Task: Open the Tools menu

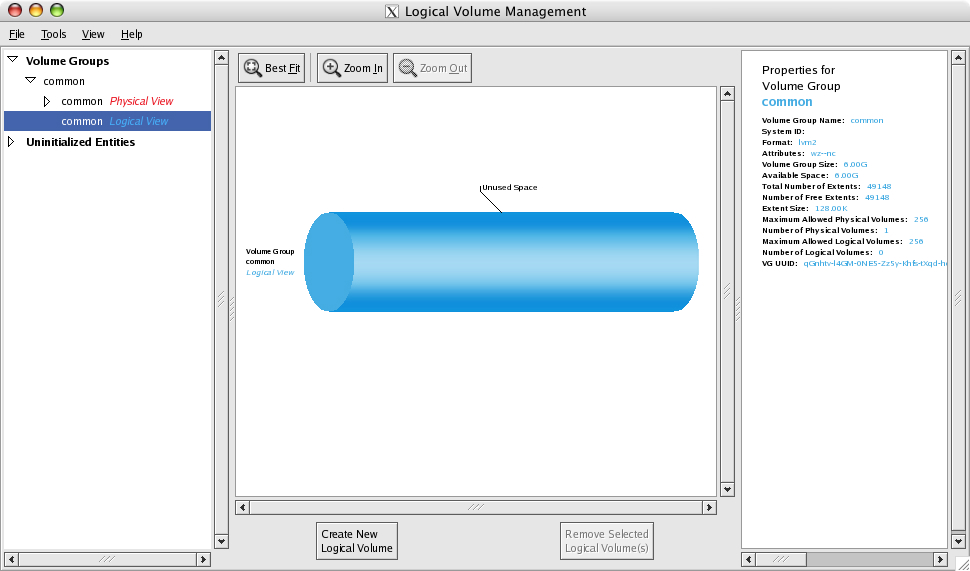Action: coord(54,34)
